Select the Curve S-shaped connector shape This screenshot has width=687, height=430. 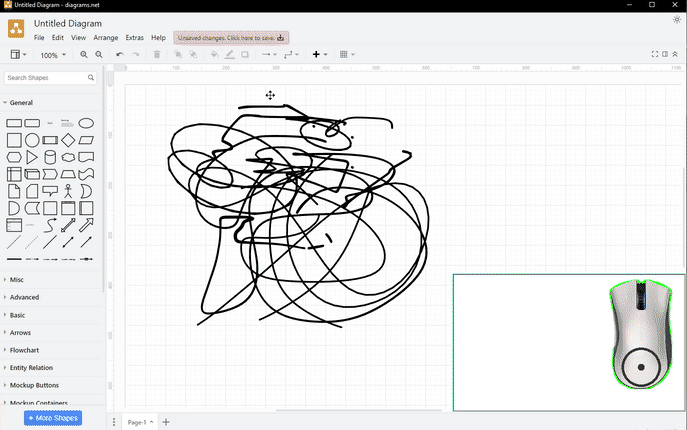click(x=50, y=225)
